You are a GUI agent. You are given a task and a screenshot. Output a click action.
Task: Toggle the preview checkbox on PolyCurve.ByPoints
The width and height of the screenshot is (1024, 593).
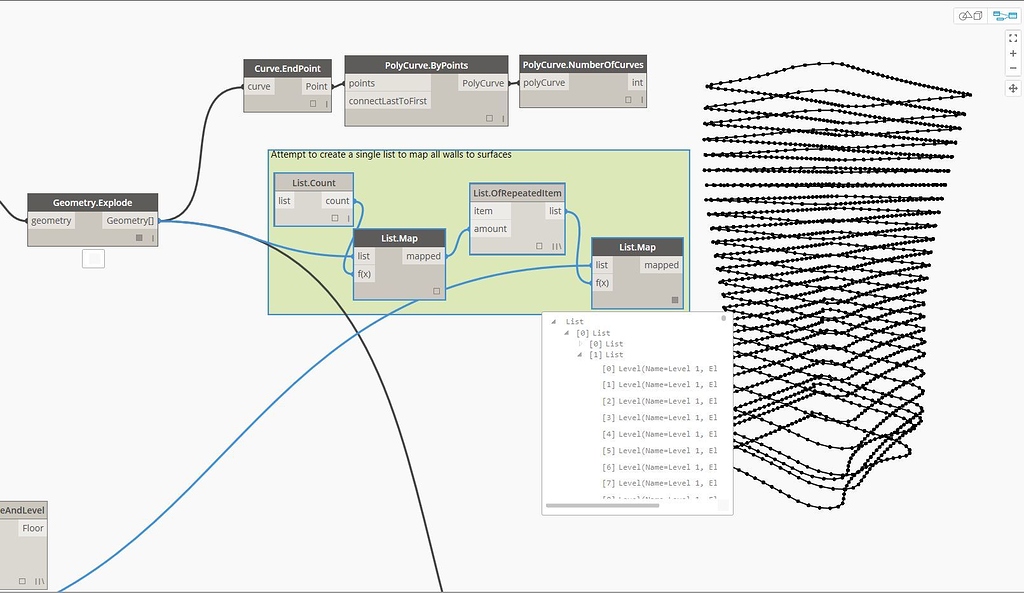(490, 117)
